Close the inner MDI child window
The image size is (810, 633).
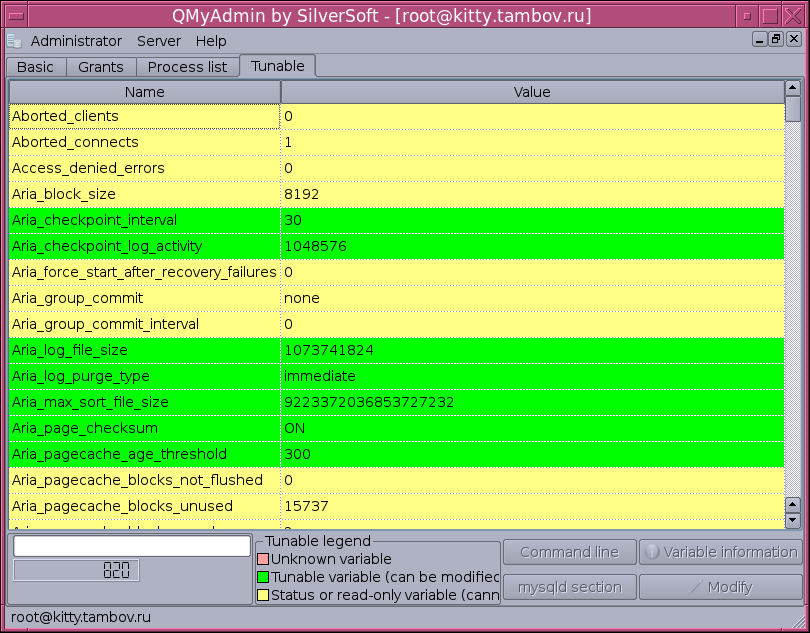(792, 40)
